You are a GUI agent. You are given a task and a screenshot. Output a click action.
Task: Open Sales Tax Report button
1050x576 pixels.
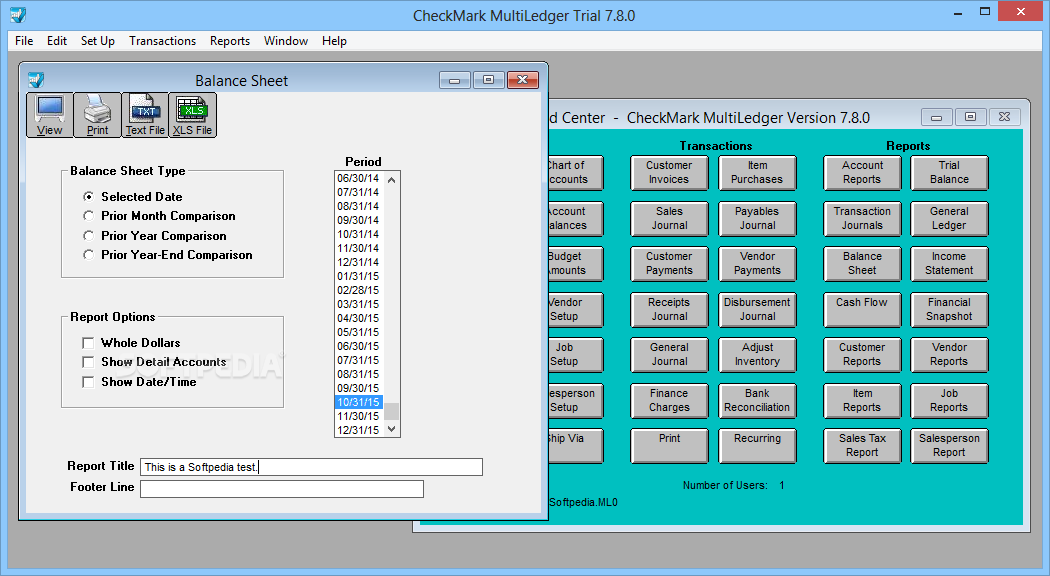(x=862, y=445)
